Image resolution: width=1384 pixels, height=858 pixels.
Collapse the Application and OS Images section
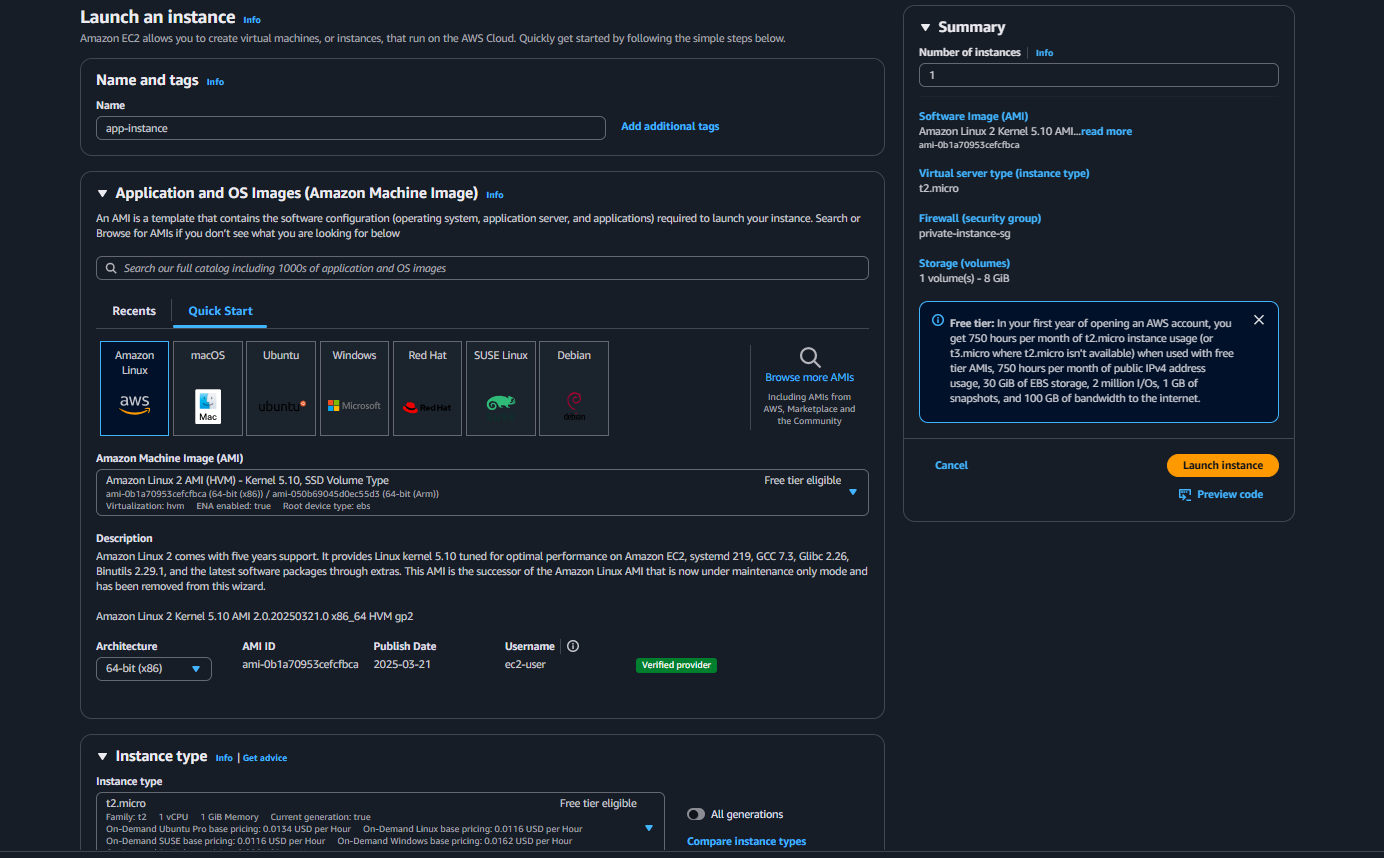click(102, 194)
